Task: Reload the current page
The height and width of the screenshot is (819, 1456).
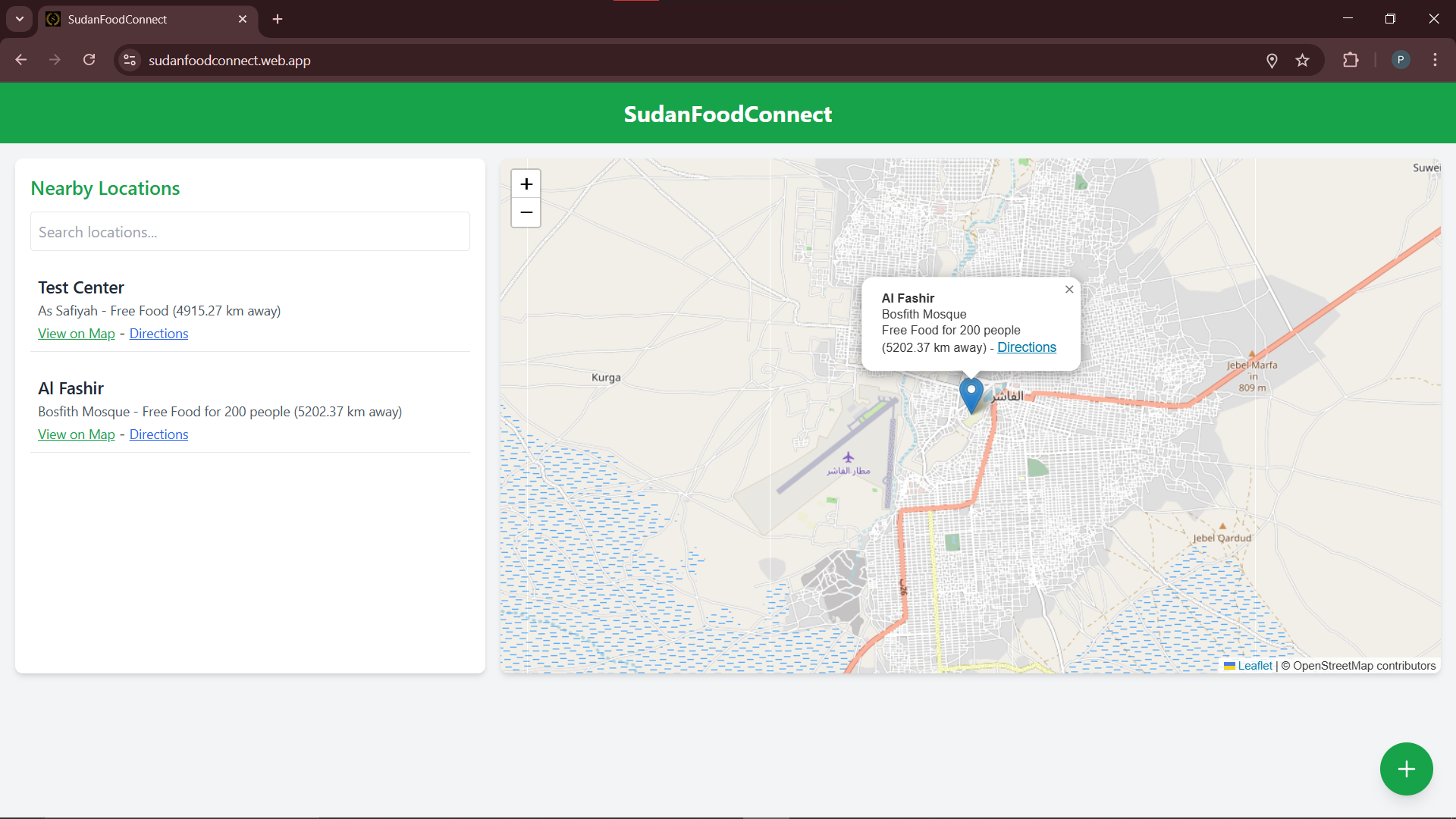Action: [89, 60]
